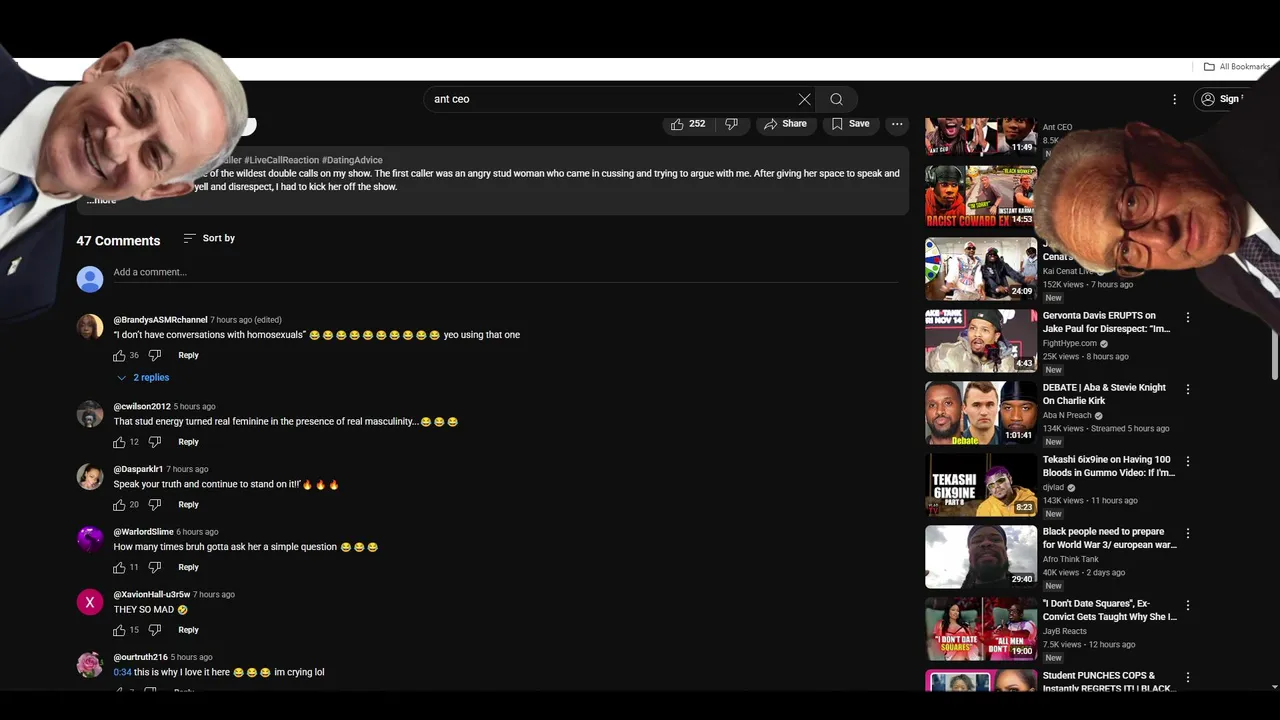
Task: Edit the 'ant ceo' search field
Action: click(x=610, y=99)
